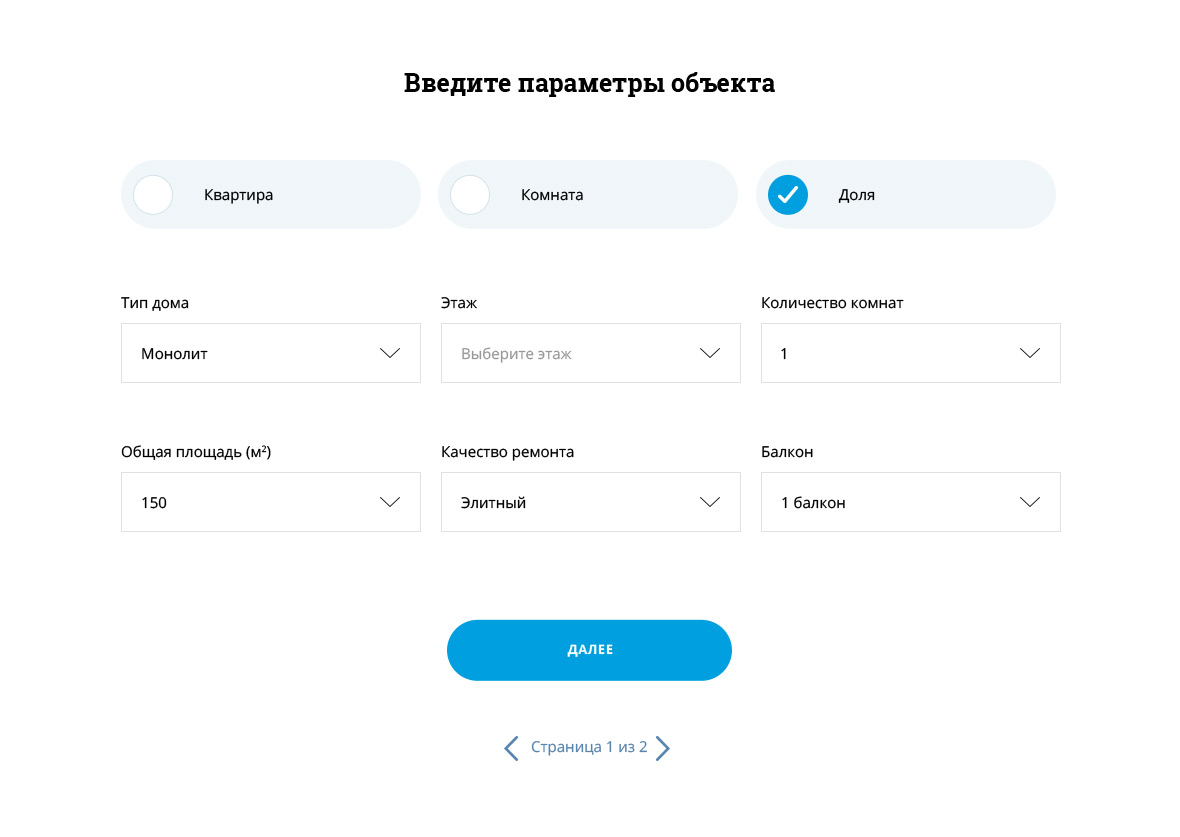The width and height of the screenshot is (1180, 837).
Task: Expand the renovation quality dropdown showing Элитный
Action: tap(570, 502)
